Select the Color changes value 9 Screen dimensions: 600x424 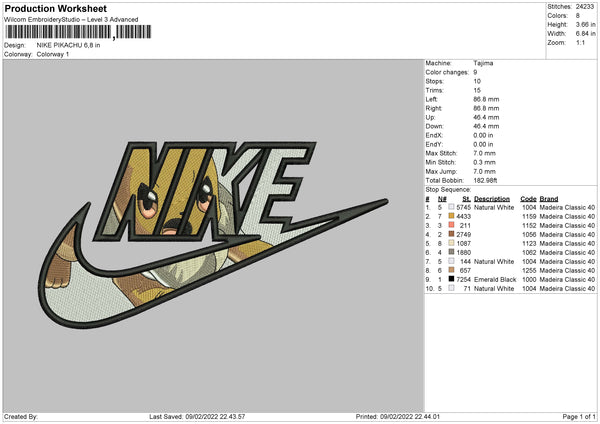point(475,72)
